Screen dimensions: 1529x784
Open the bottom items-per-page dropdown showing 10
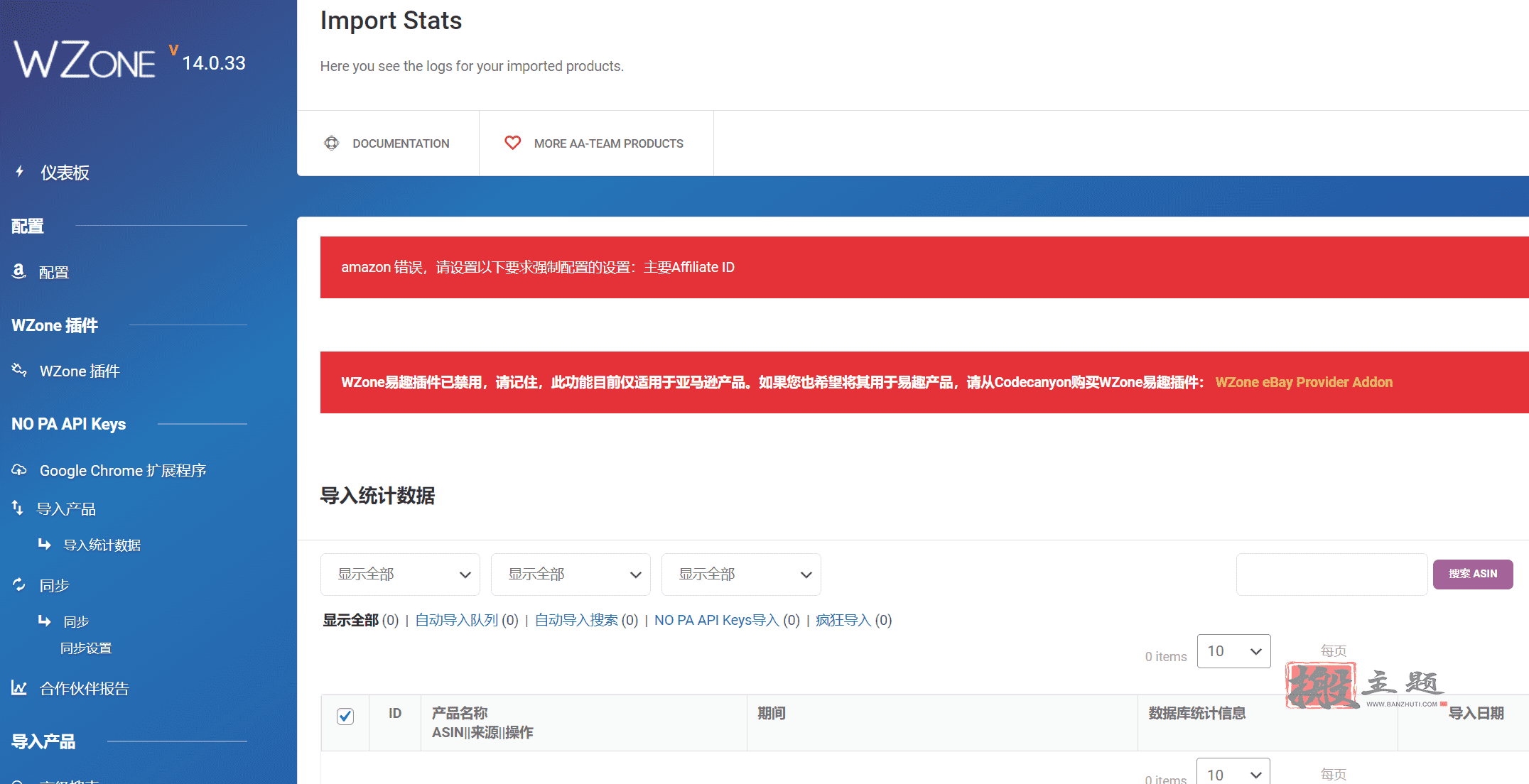(x=1233, y=773)
